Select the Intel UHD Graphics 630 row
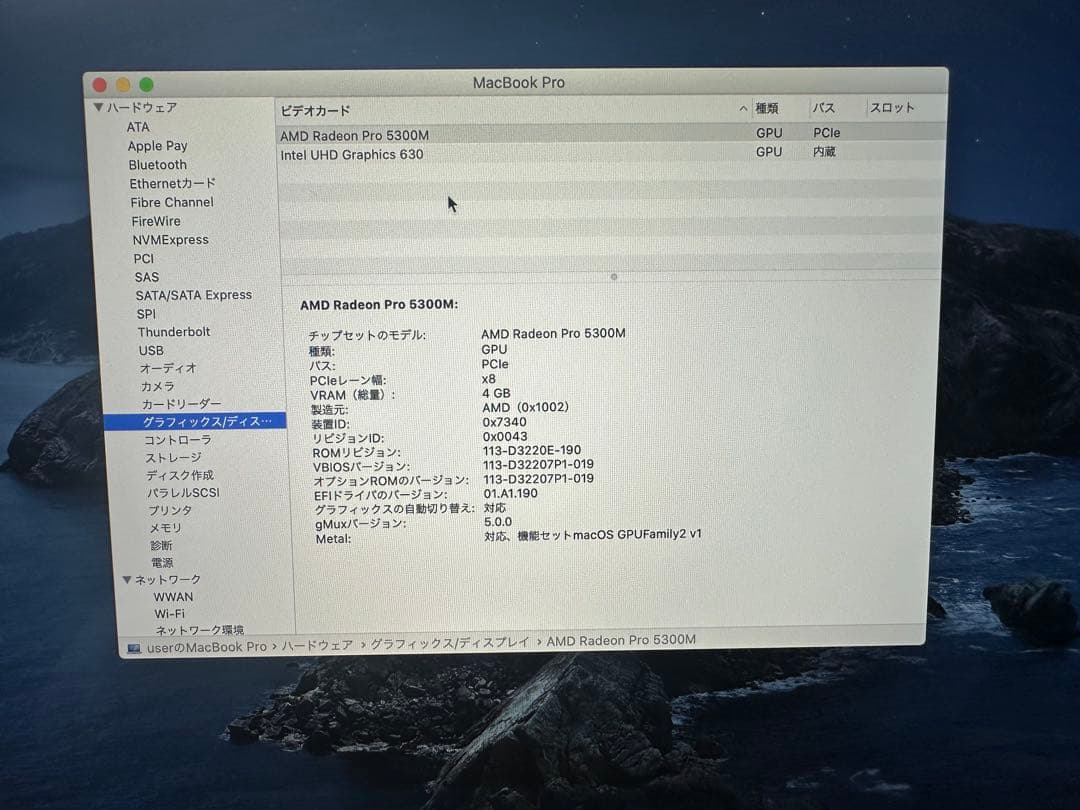1080x810 pixels. (x=350, y=154)
